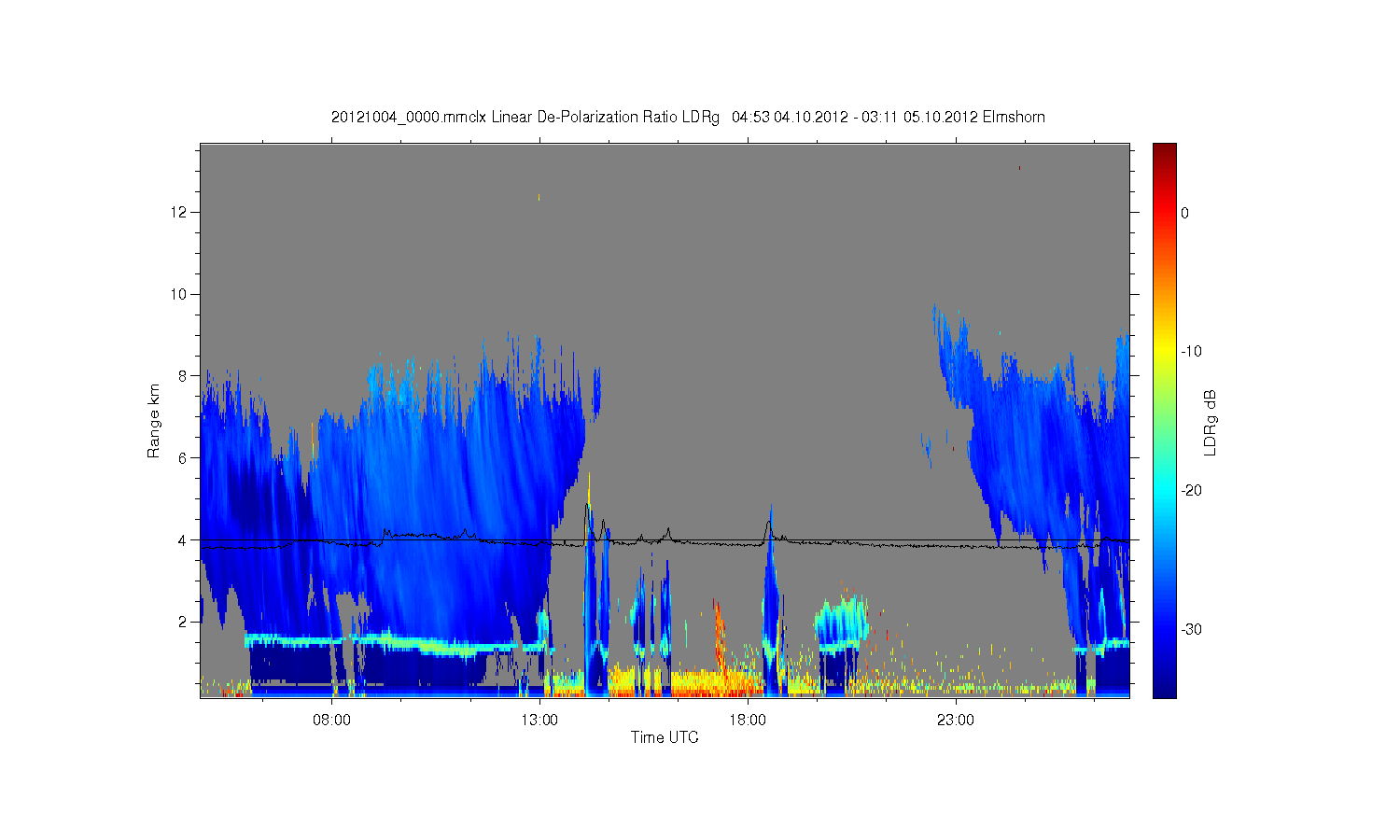Click the 'LDRg dB' colorbar label
This screenshot has height=840, width=1400.
click(x=1211, y=423)
